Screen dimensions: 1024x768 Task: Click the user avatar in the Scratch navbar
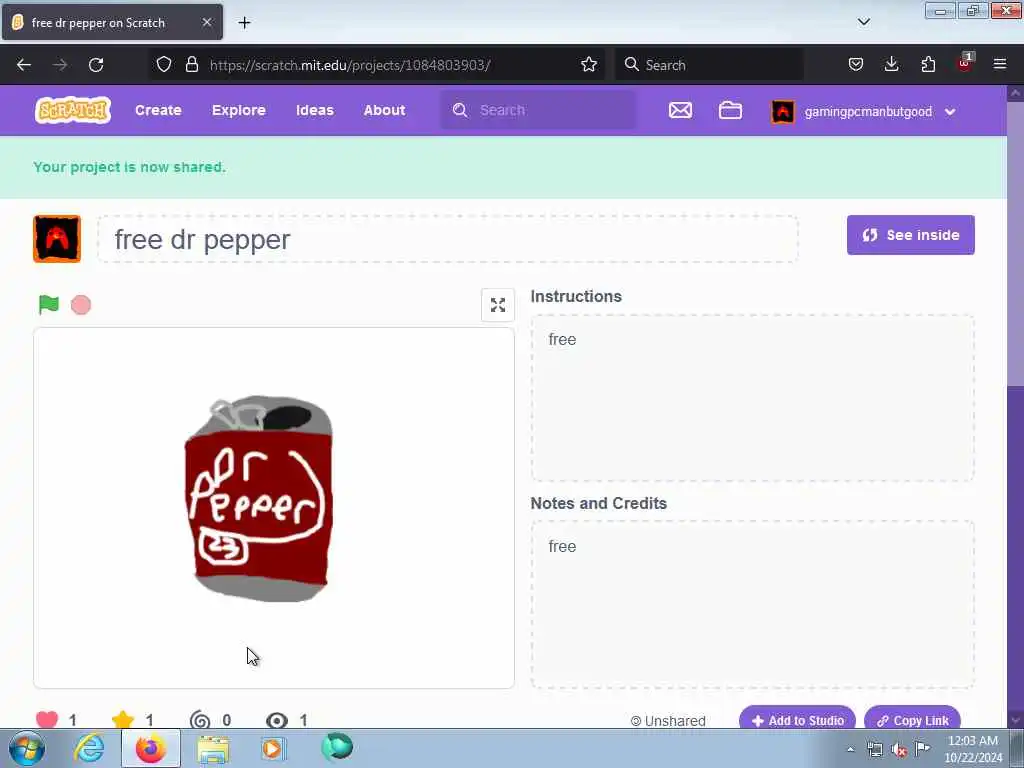pyautogui.click(x=782, y=112)
